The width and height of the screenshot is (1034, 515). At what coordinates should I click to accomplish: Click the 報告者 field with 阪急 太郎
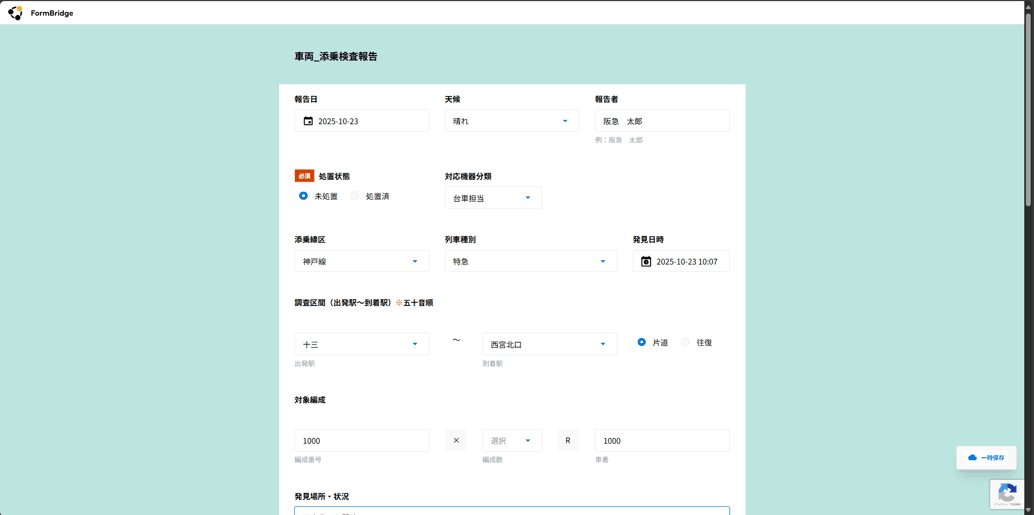662,121
